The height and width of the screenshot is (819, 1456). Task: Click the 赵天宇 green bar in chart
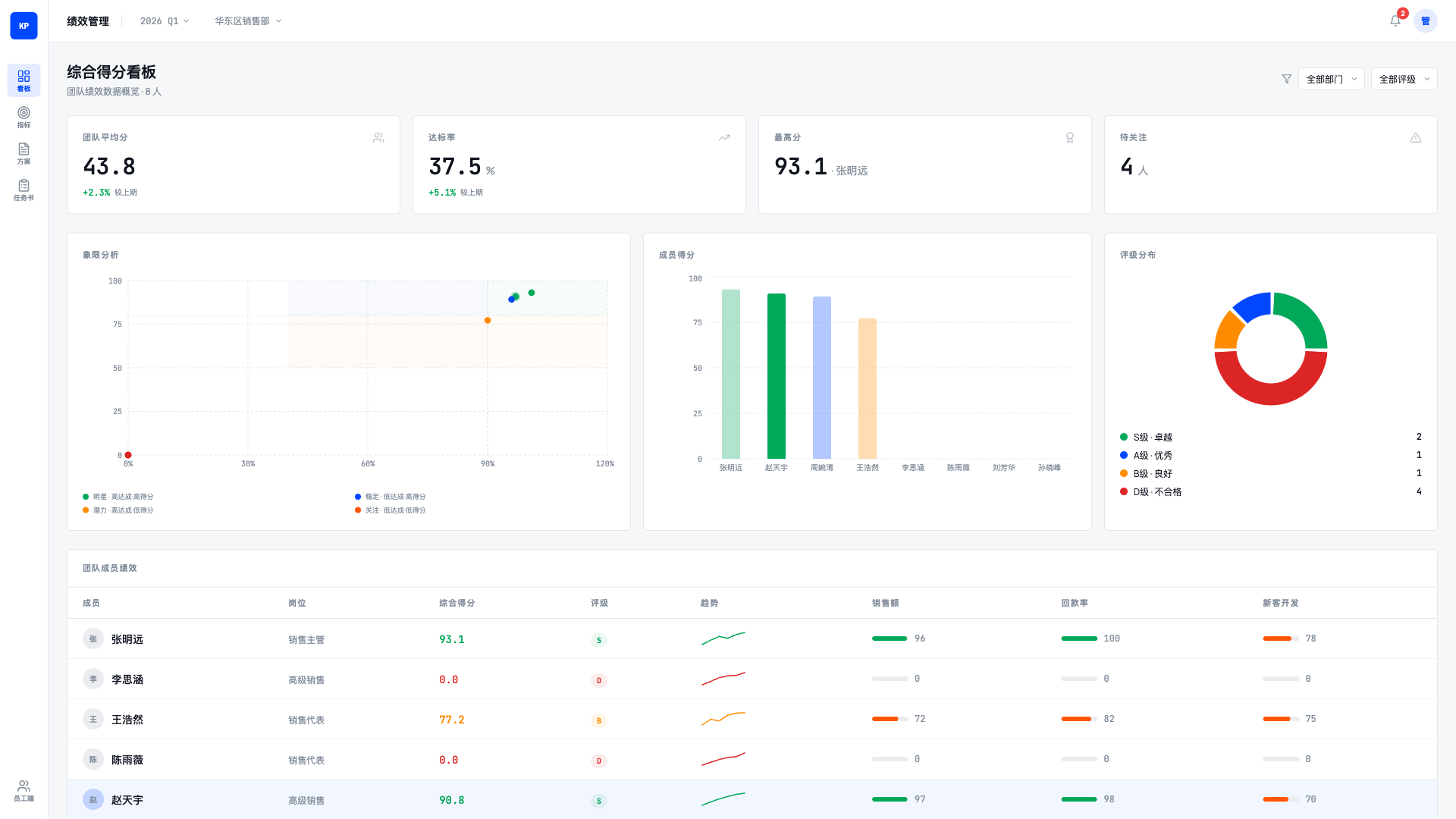point(776,375)
